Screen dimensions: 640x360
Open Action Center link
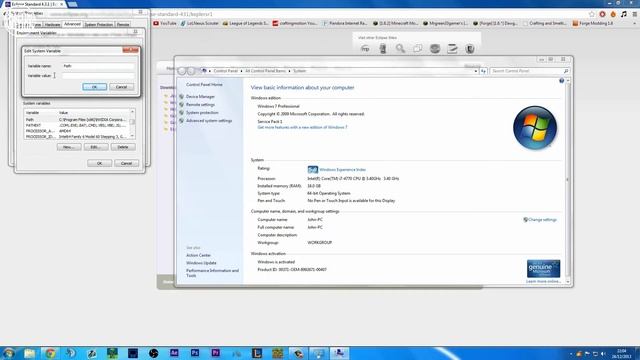(x=198, y=255)
